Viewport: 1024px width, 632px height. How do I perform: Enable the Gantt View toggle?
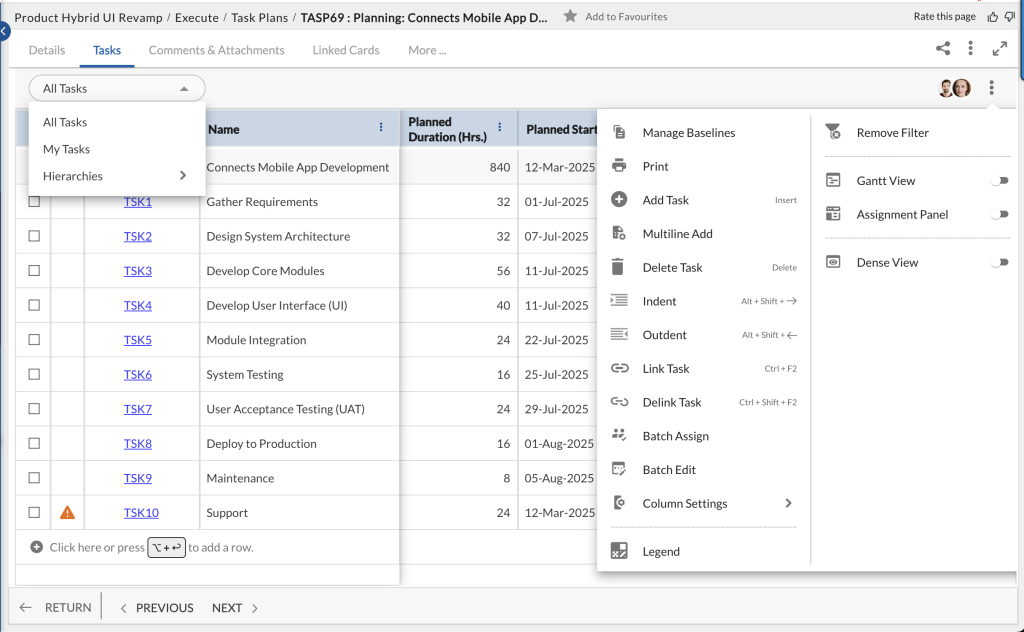(x=1001, y=180)
